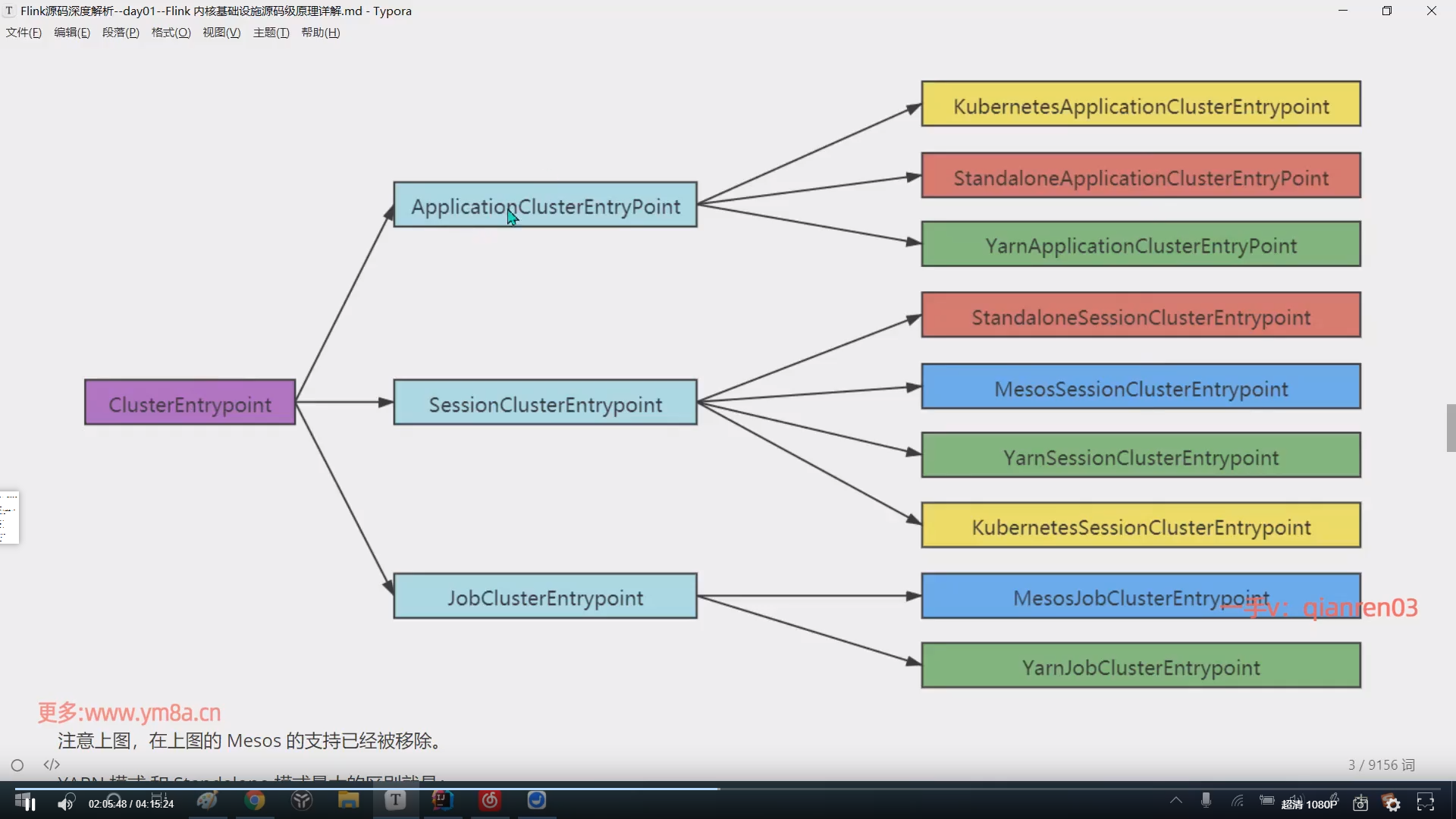
Task: Open Chrome from the taskbar
Action: (255, 801)
